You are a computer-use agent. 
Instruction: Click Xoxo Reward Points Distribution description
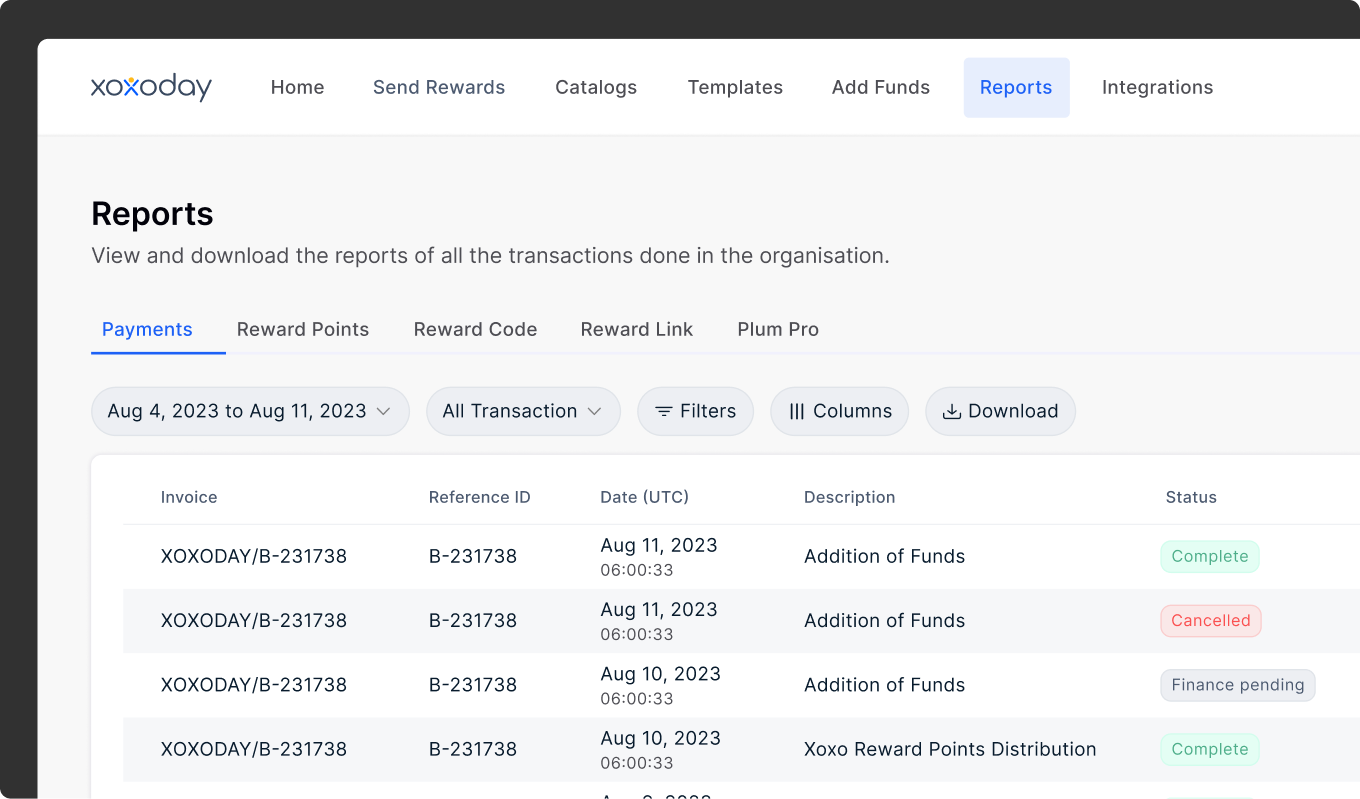[x=950, y=749]
